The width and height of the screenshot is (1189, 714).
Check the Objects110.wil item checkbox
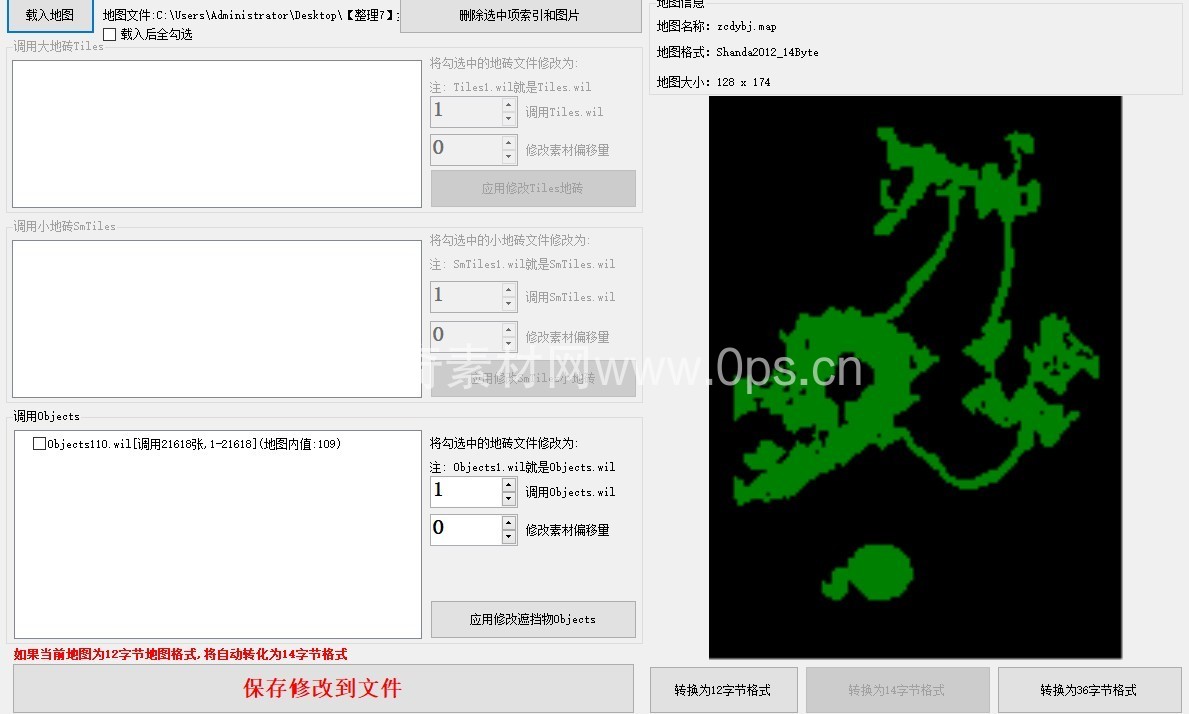[40, 444]
